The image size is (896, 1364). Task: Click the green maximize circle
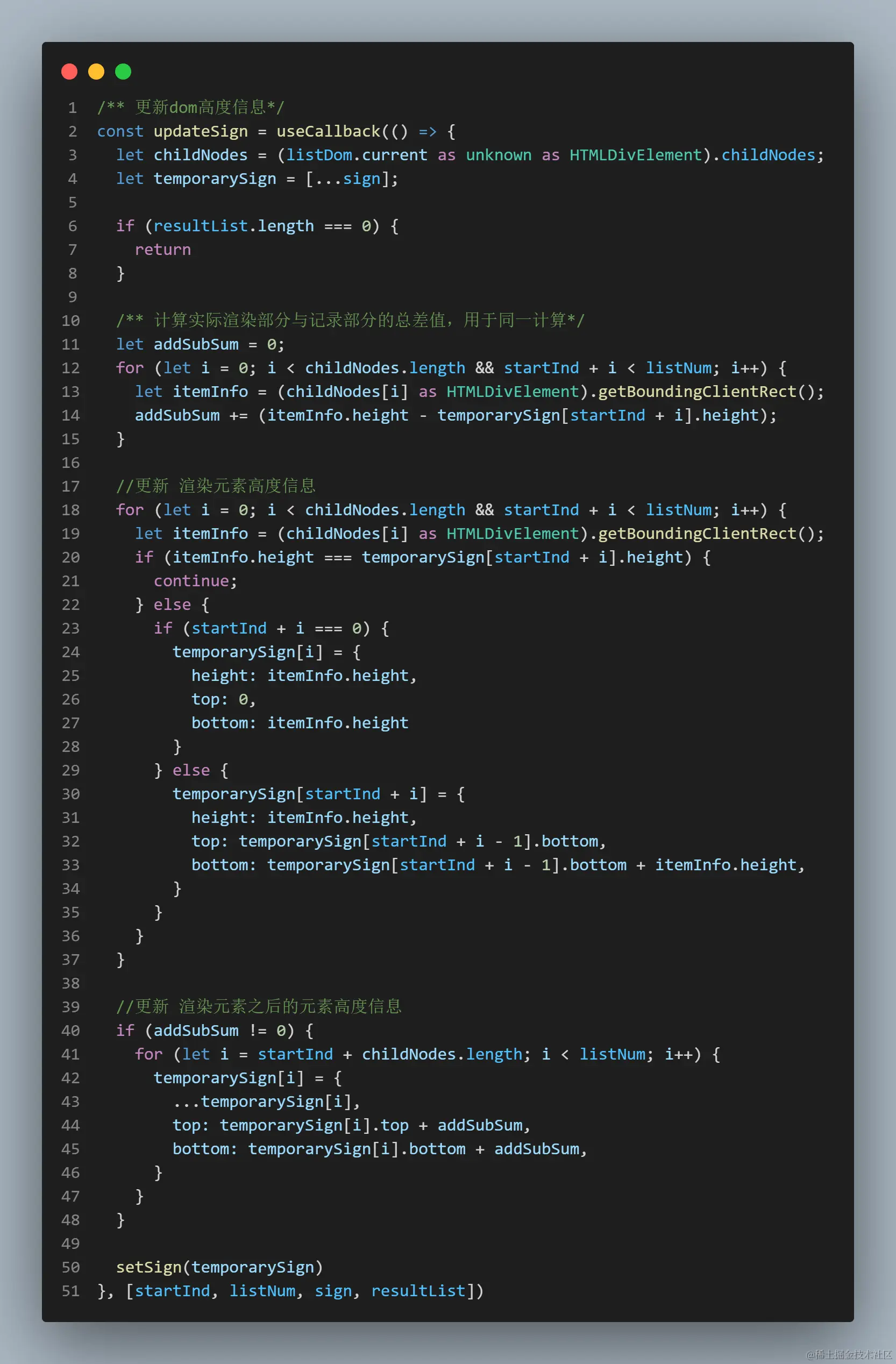[122, 71]
